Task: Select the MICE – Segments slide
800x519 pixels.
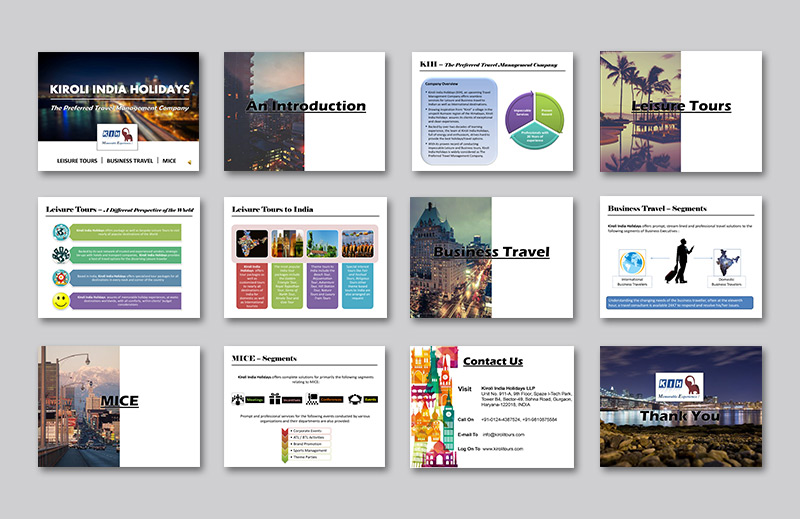Action: 305,406
